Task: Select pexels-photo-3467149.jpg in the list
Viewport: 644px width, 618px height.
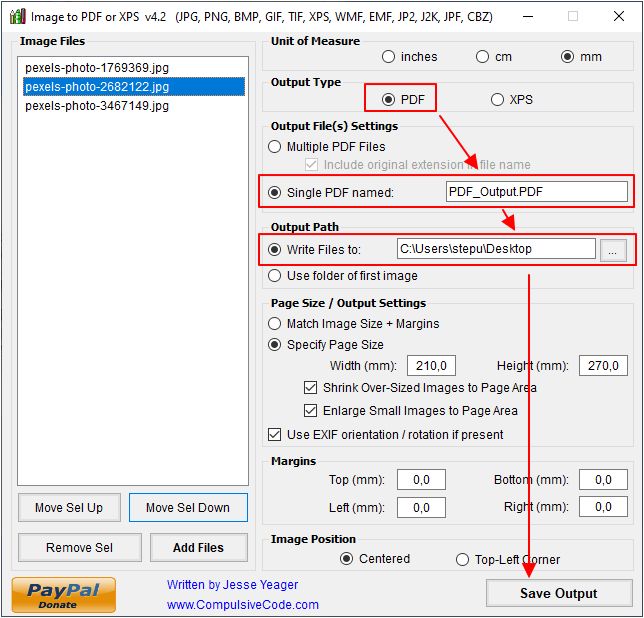Action: click(x=133, y=106)
